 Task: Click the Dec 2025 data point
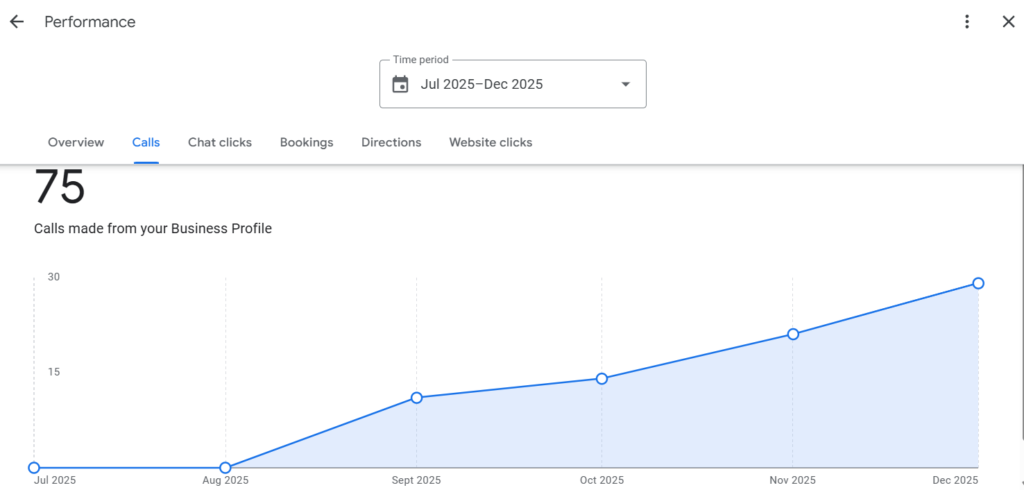pos(978,283)
